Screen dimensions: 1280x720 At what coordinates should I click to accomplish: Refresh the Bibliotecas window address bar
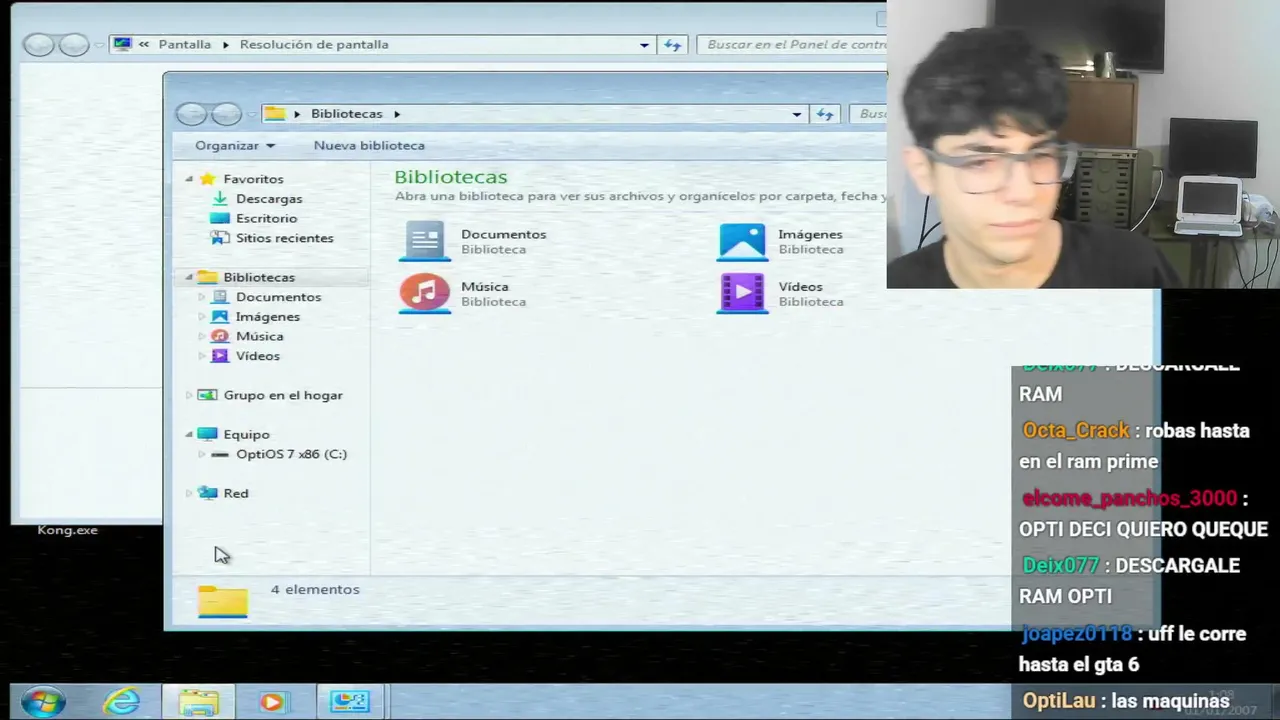(x=825, y=114)
